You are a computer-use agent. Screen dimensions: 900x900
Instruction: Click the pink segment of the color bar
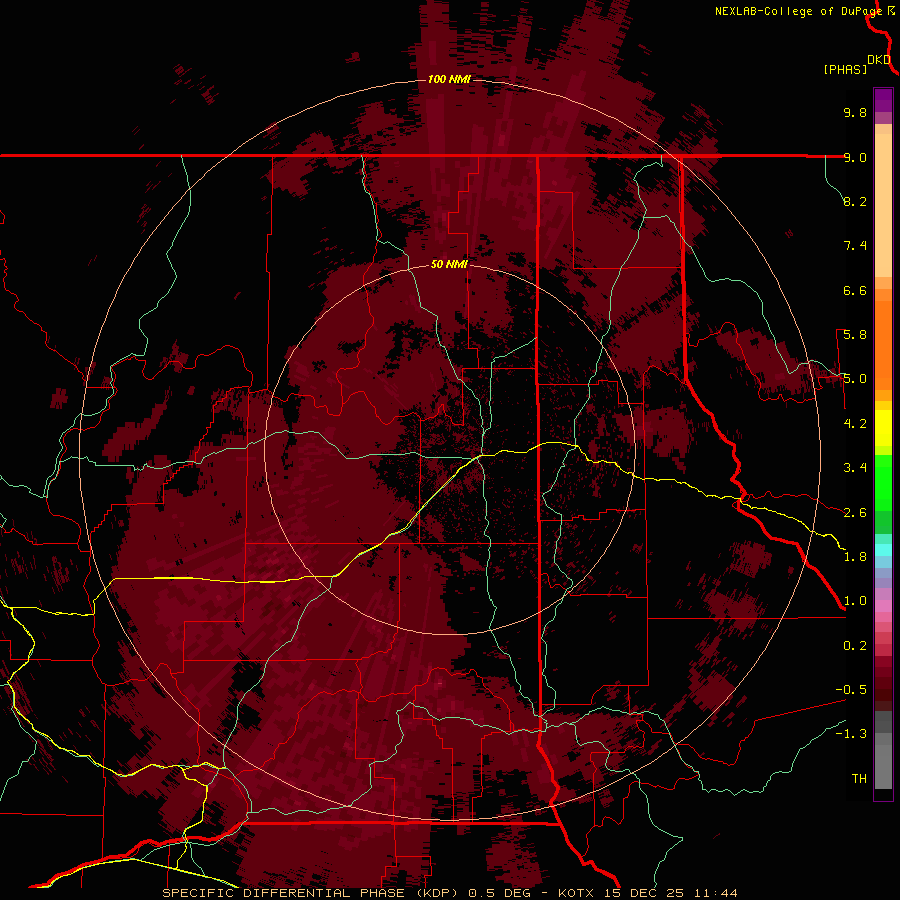pyautogui.click(x=883, y=606)
